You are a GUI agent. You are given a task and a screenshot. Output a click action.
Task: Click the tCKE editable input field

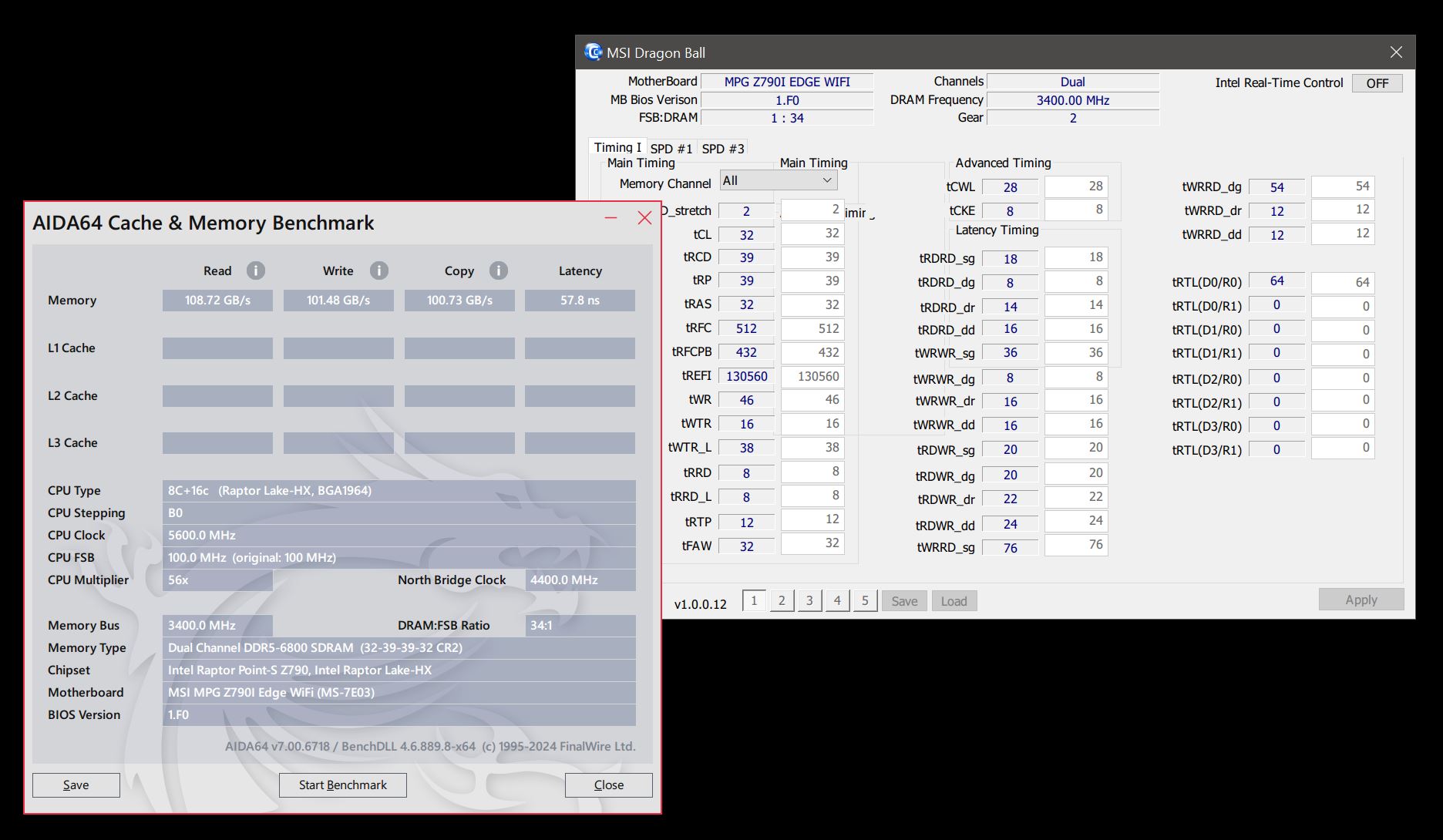1076,210
